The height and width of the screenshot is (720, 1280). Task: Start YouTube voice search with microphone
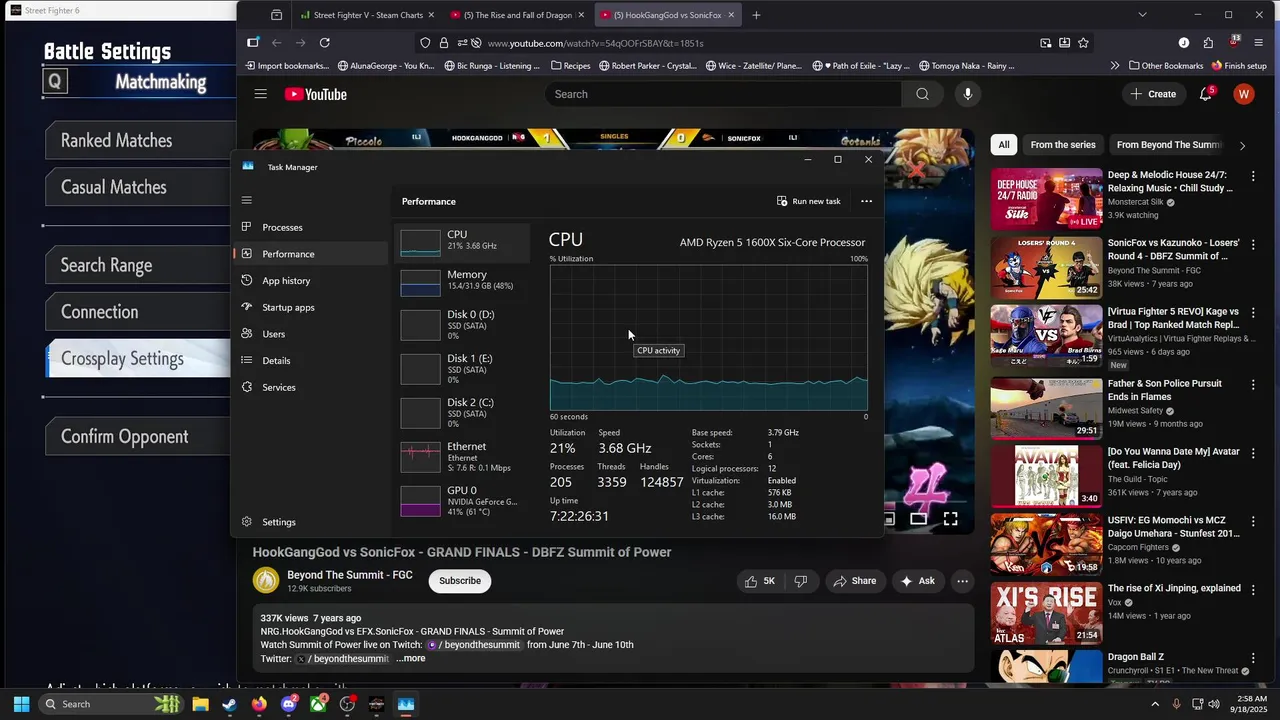click(x=967, y=94)
